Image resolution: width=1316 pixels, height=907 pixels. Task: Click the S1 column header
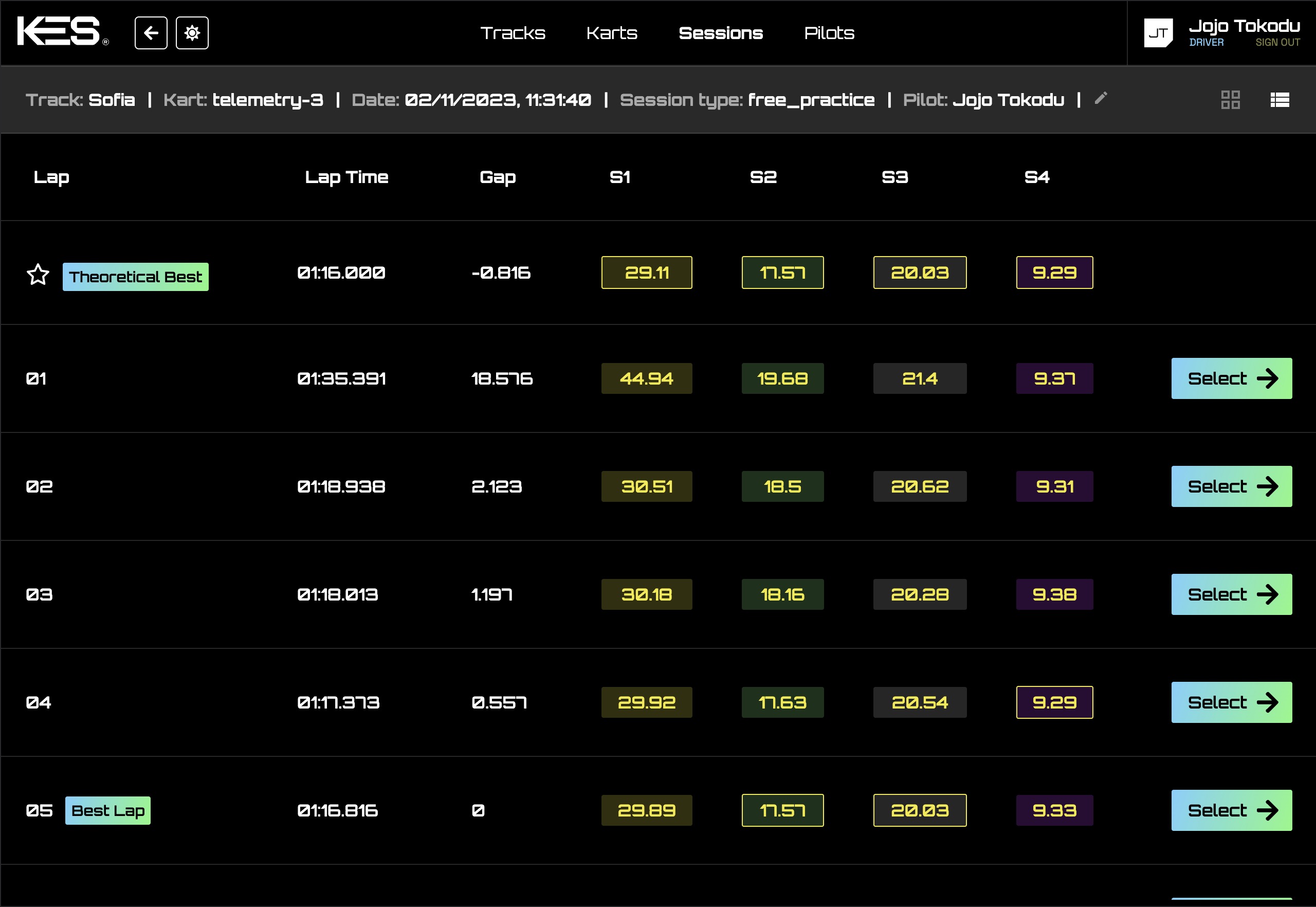620,177
